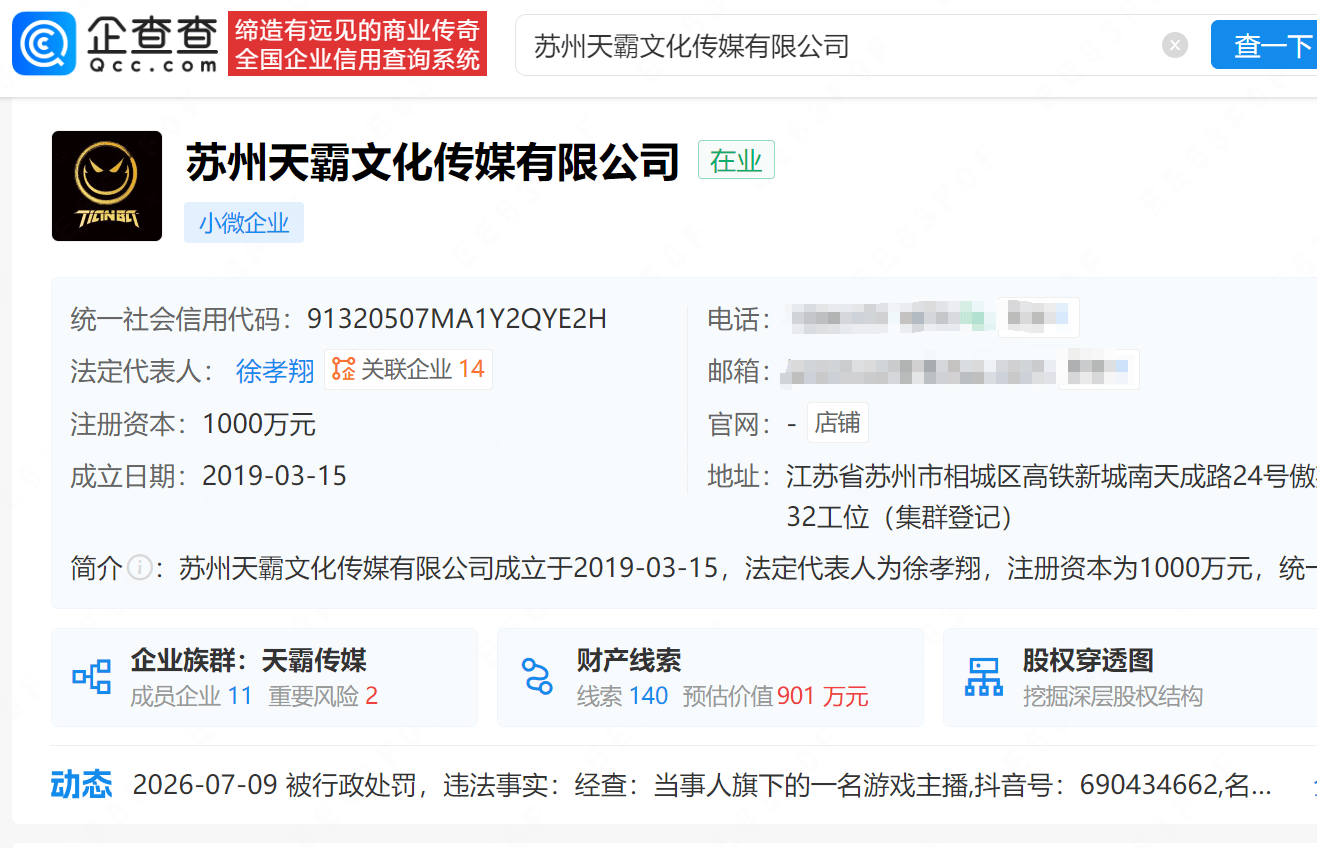1317x848 pixels.
Task: Click the related-companies network icon
Action: [344, 370]
